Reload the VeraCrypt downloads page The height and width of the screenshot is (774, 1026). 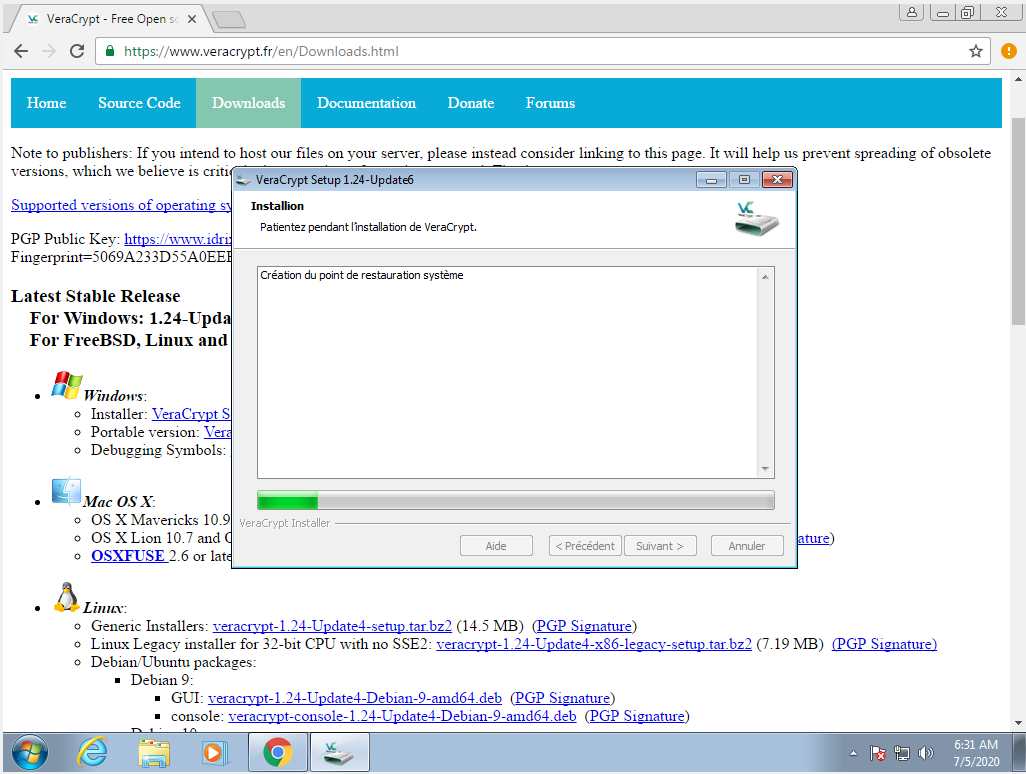coord(77,51)
